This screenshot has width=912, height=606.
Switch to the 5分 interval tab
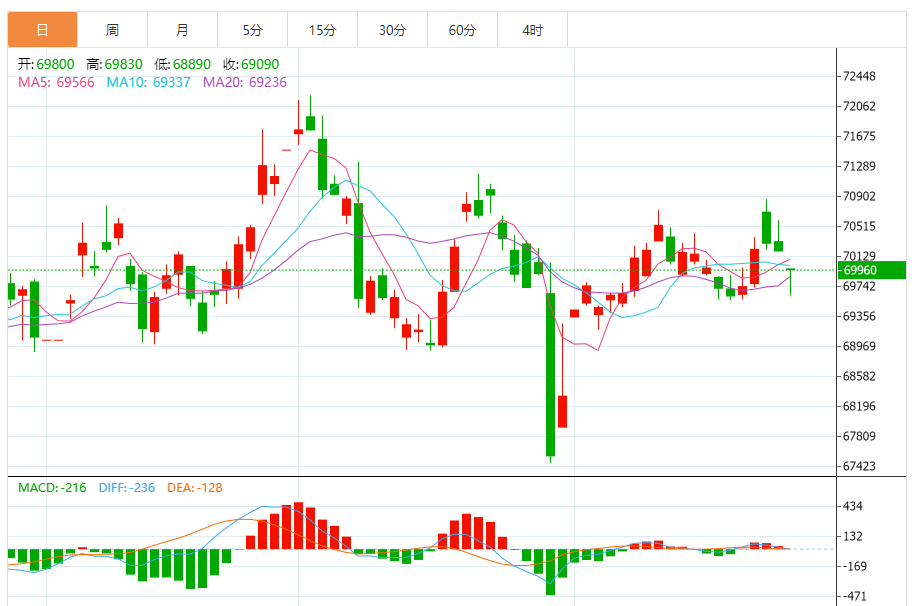[x=252, y=30]
